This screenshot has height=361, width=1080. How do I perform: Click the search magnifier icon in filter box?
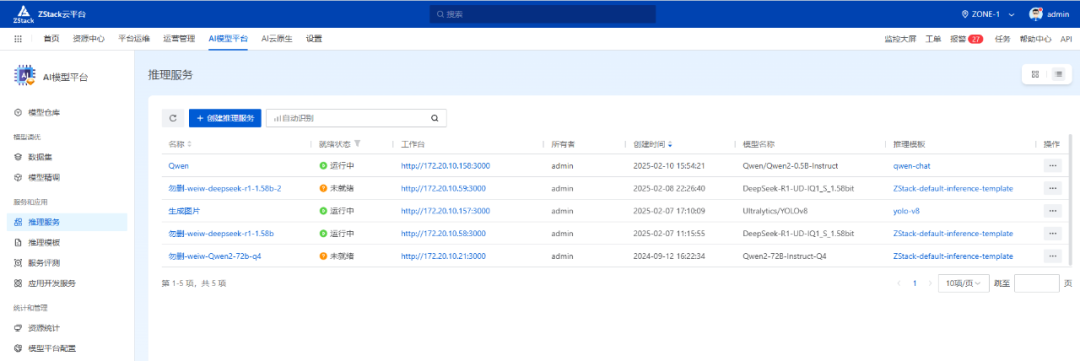coord(435,118)
